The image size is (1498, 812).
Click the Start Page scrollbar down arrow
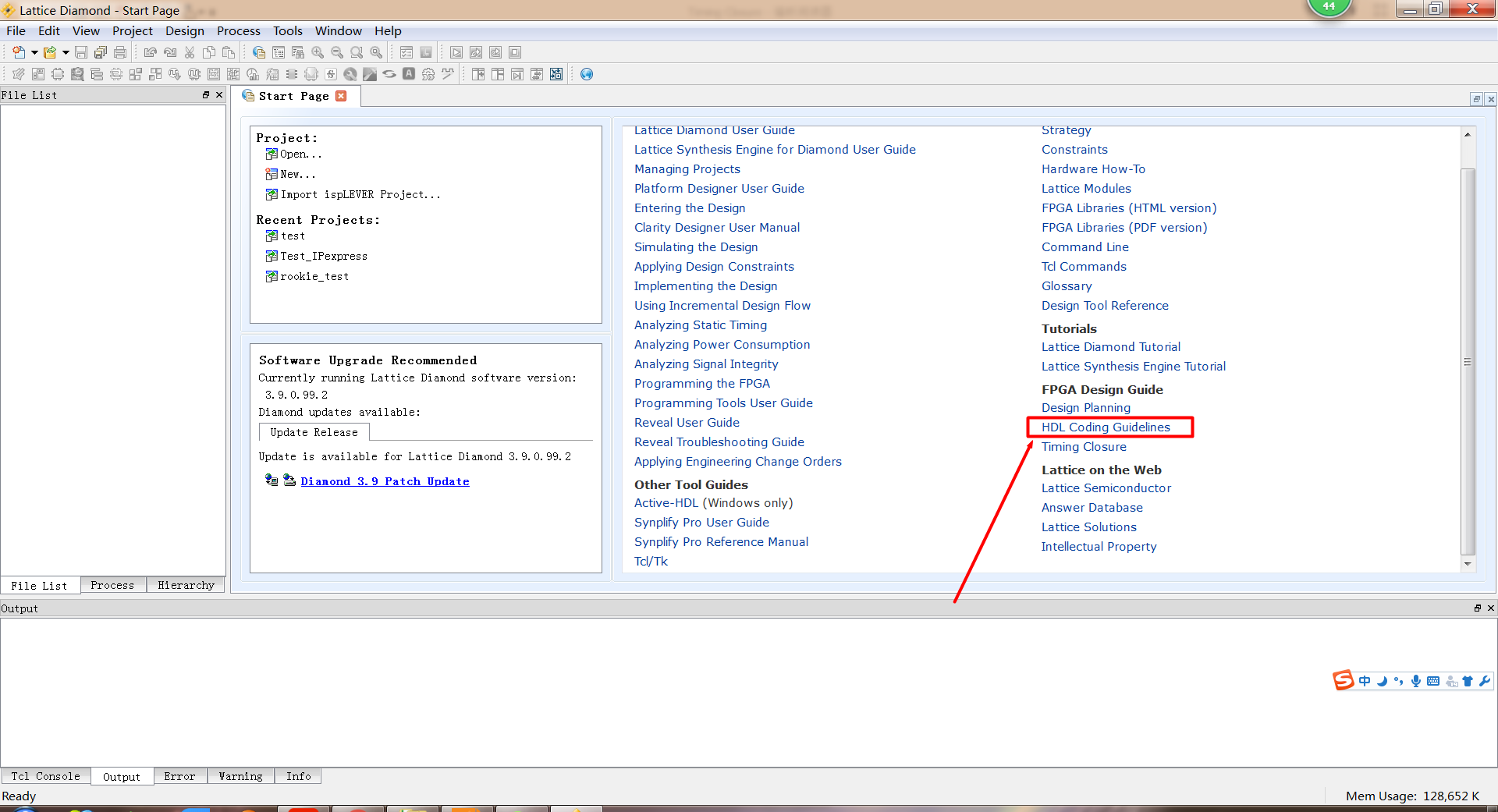1468,564
